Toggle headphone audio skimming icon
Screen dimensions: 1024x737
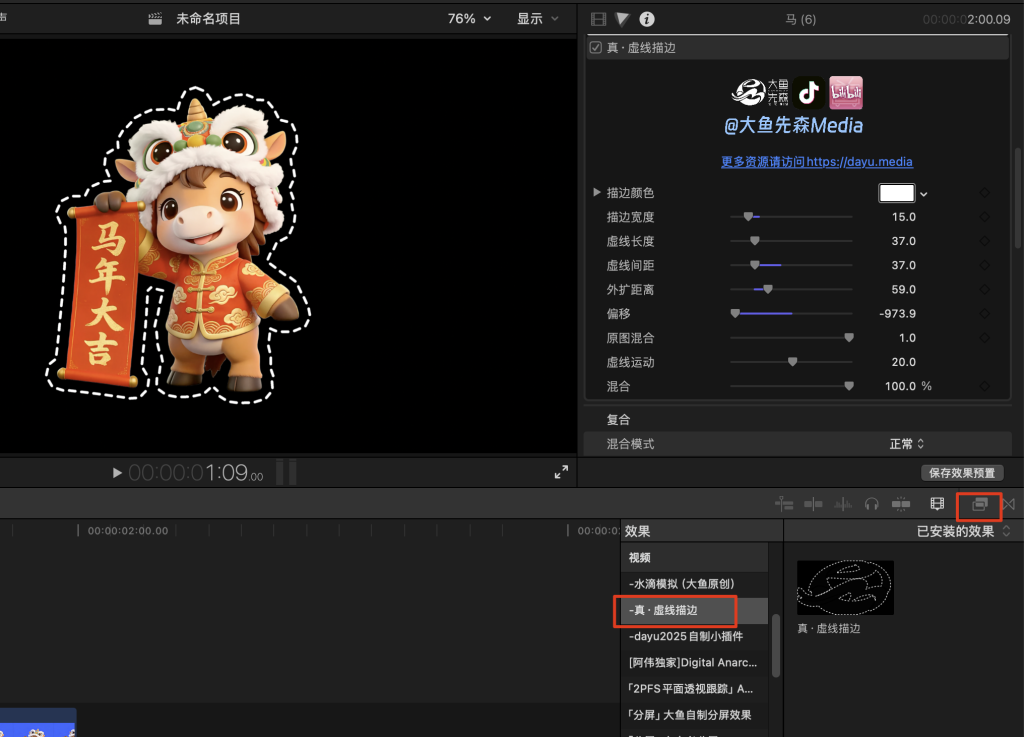coord(871,504)
